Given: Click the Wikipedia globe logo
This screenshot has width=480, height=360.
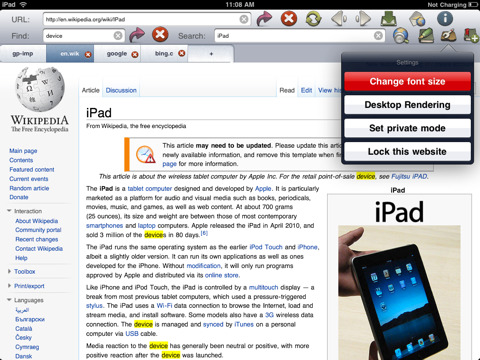Looking at the screenshot, I should (40, 89).
